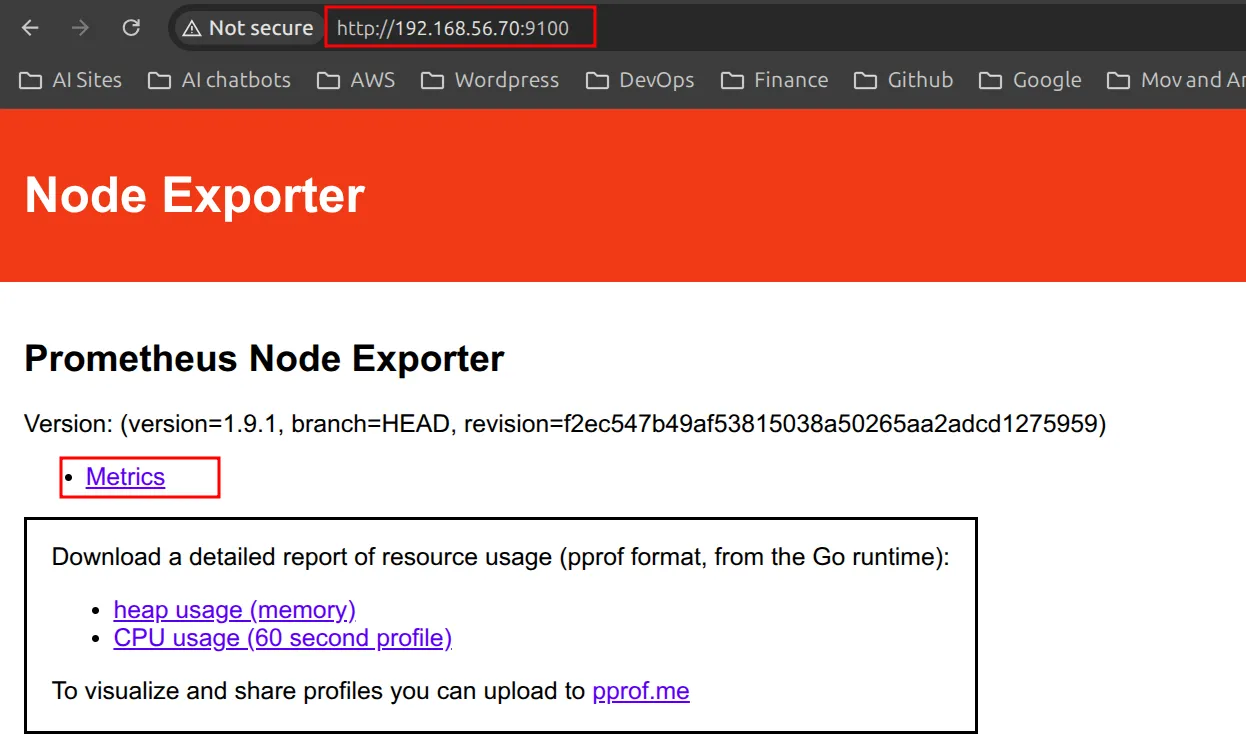Click the browser forward arrow
Image resolution: width=1246 pixels, height=735 pixels.
tap(80, 28)
